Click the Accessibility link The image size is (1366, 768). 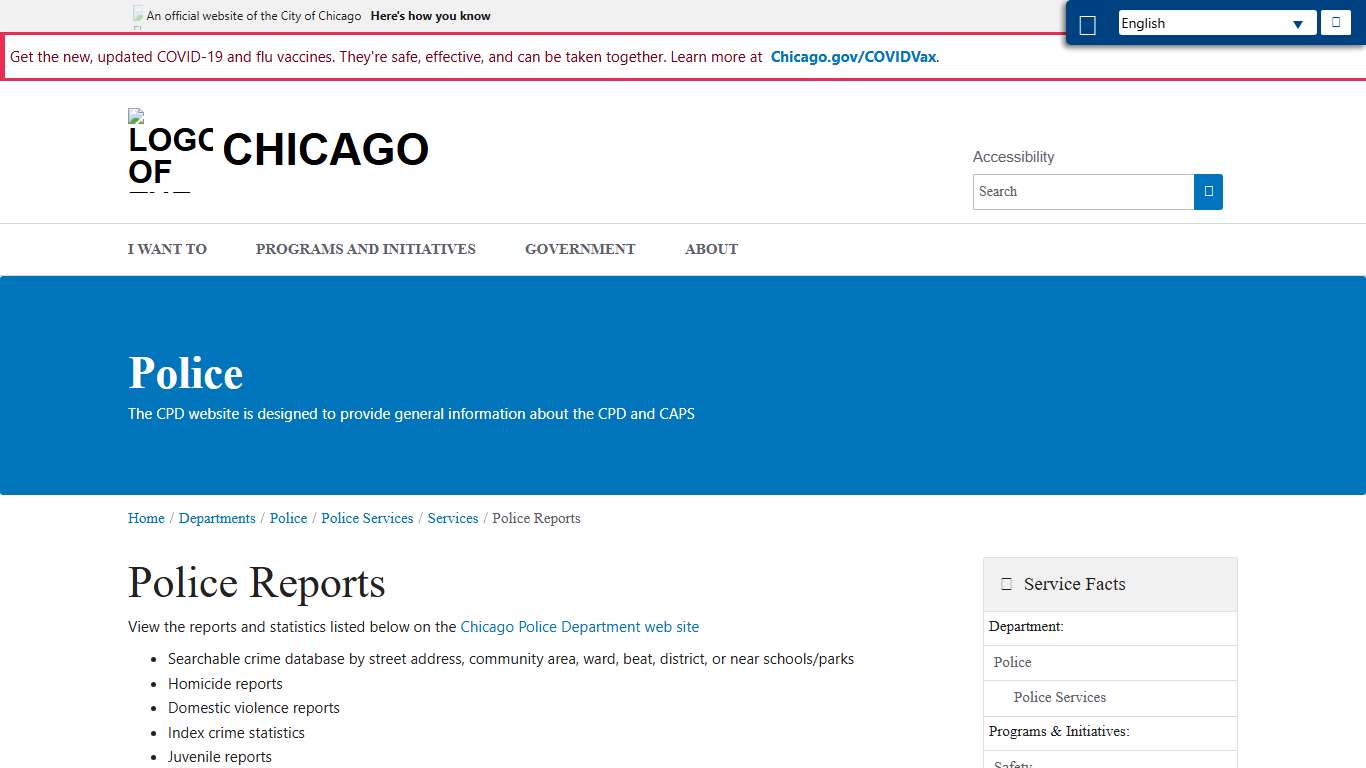pyautogui.click(x=1013, y=157)
